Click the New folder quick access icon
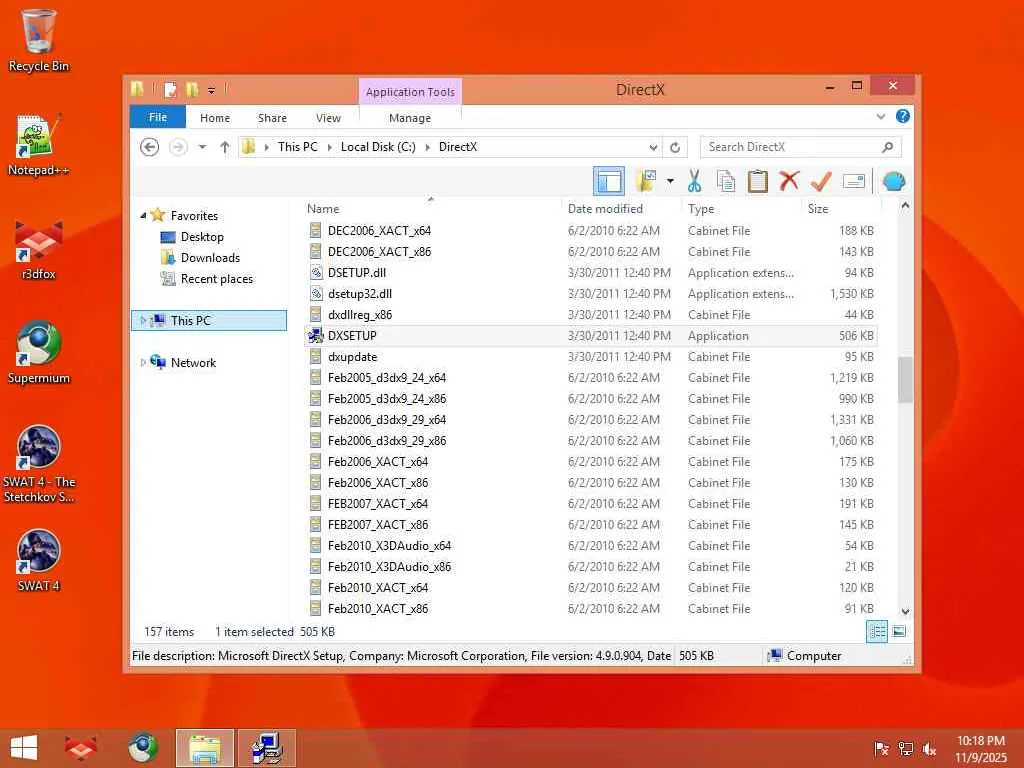This screenshot has width=1024, height=768. click(192, 89)
